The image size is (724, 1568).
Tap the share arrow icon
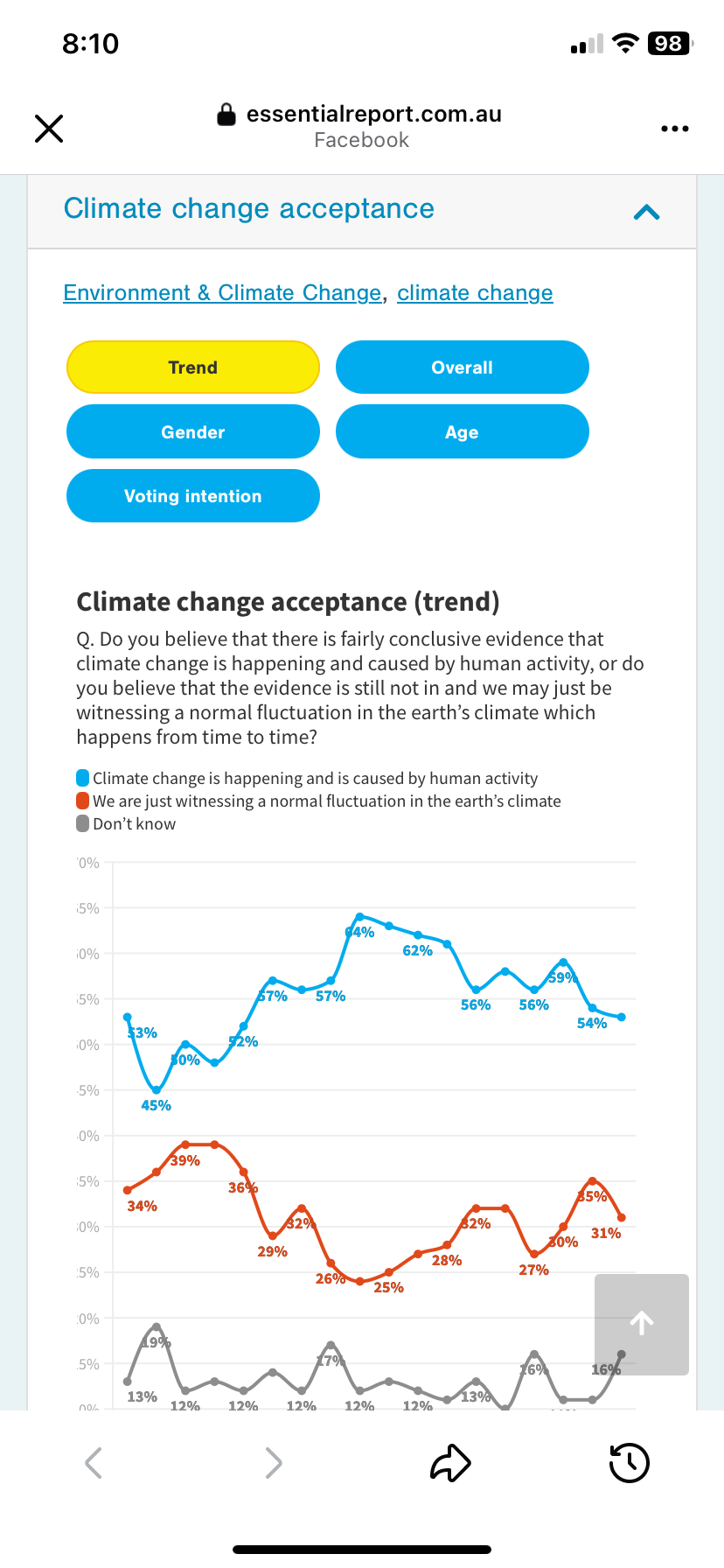pyautogui.click(x=450, y=1462)
